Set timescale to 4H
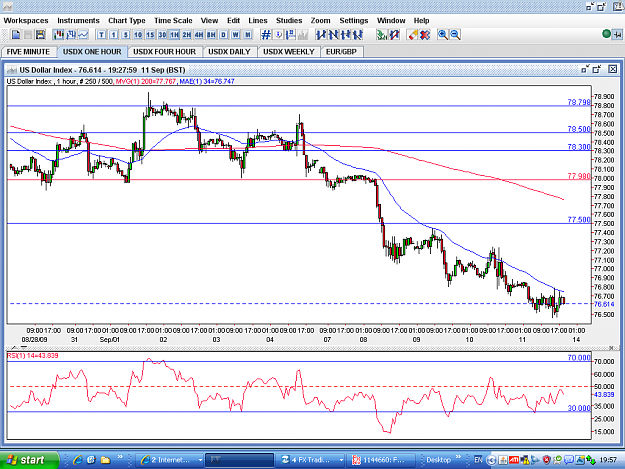The image size is (625, 469). pyautogui.click(x=199, y=35)
